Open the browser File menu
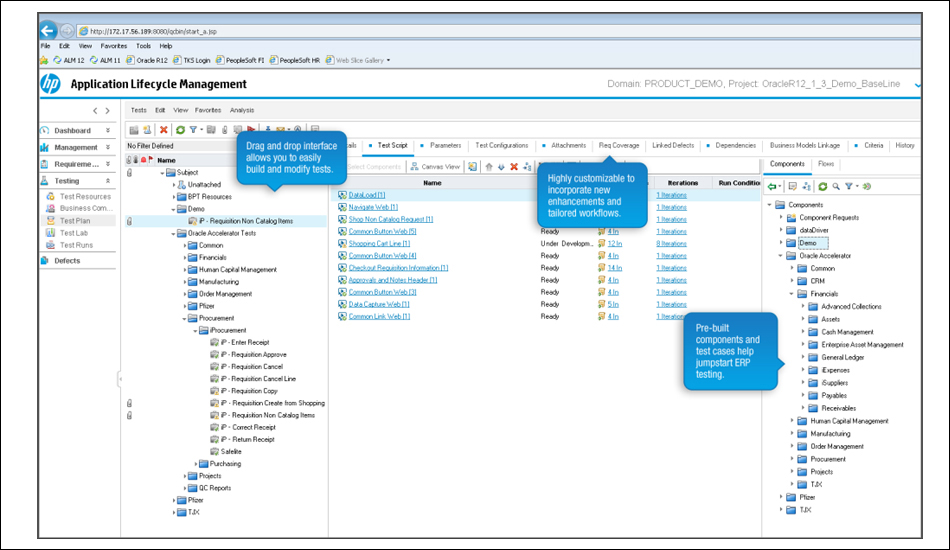The image size is (950, 550). [x=45, y=46]
